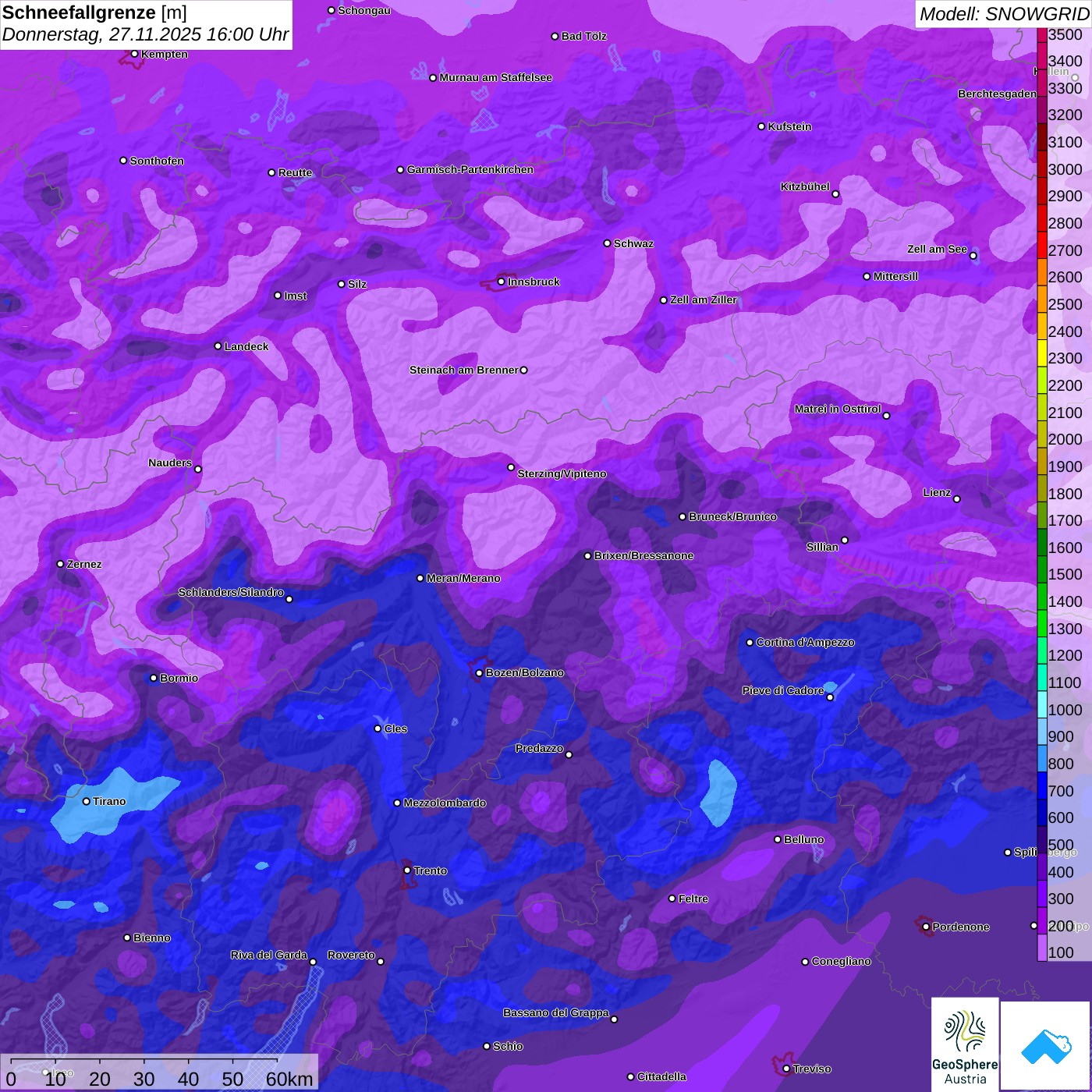Click the Predazzo label
The height and width of the screenshot is (1092, 1092).
click(539, 748)
